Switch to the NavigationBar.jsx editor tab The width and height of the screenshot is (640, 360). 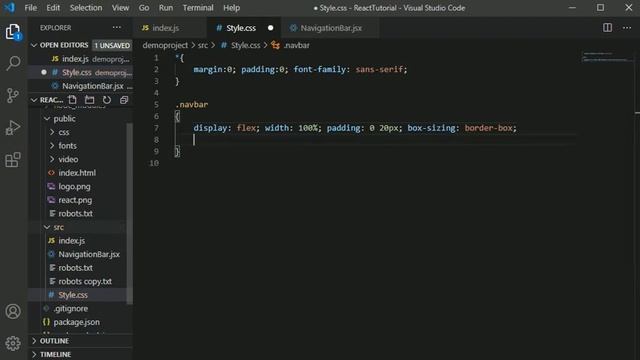tap(330, 28)
